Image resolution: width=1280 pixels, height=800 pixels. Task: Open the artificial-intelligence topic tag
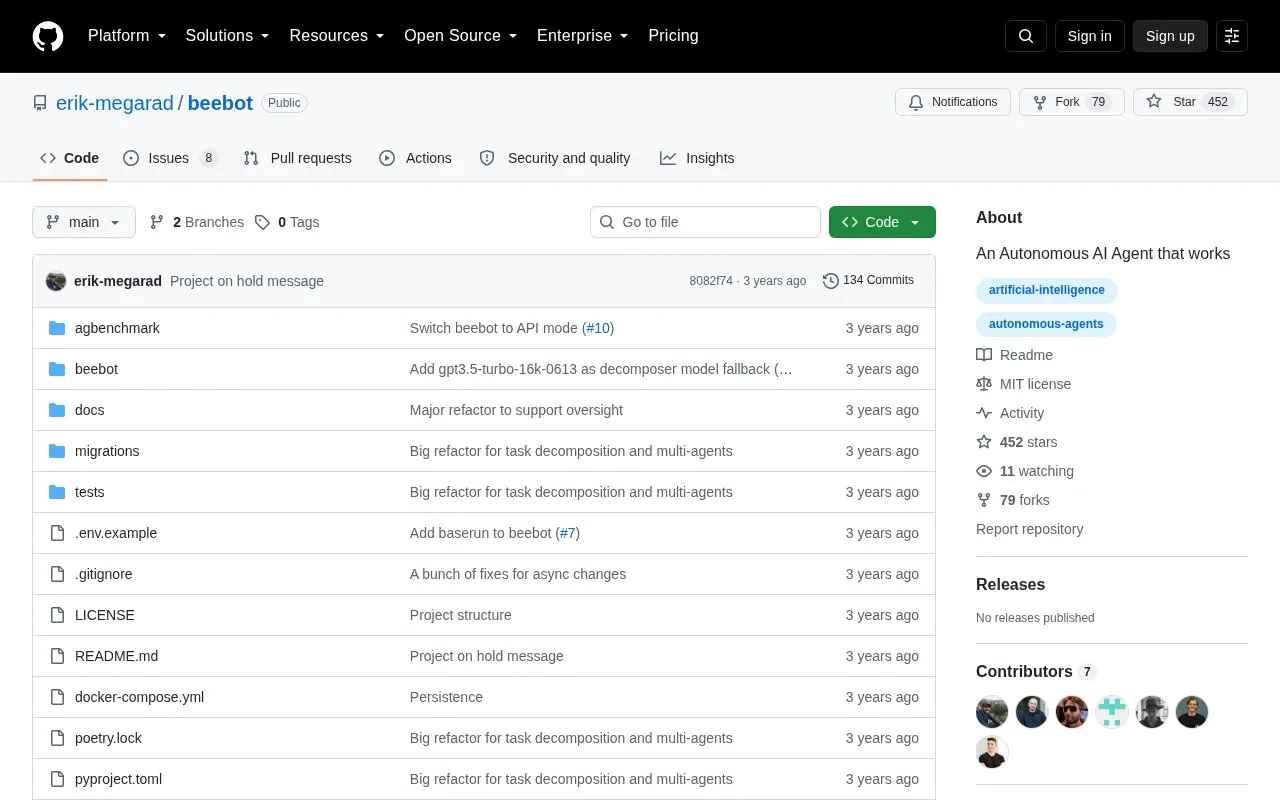click(1047, 290)
